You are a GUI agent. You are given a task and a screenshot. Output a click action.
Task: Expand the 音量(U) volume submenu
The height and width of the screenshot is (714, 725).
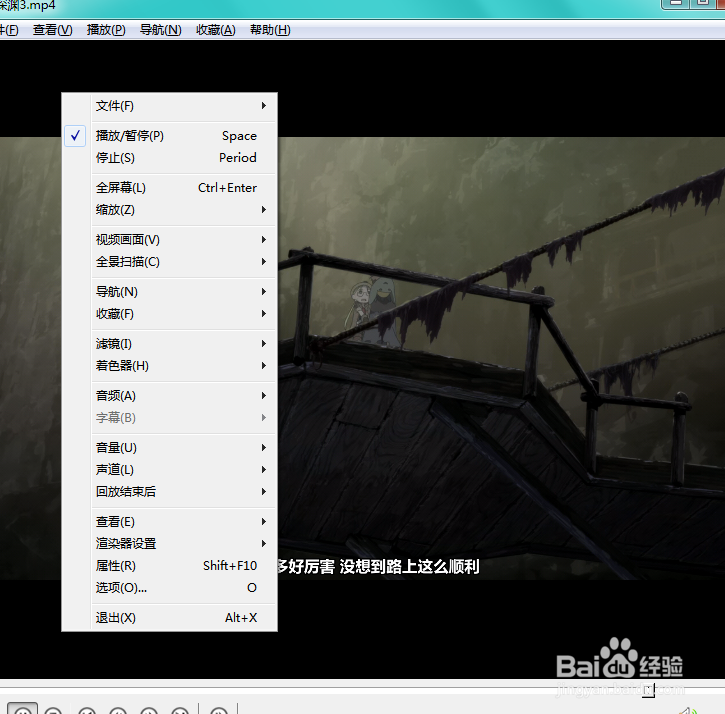pos(169,448)
